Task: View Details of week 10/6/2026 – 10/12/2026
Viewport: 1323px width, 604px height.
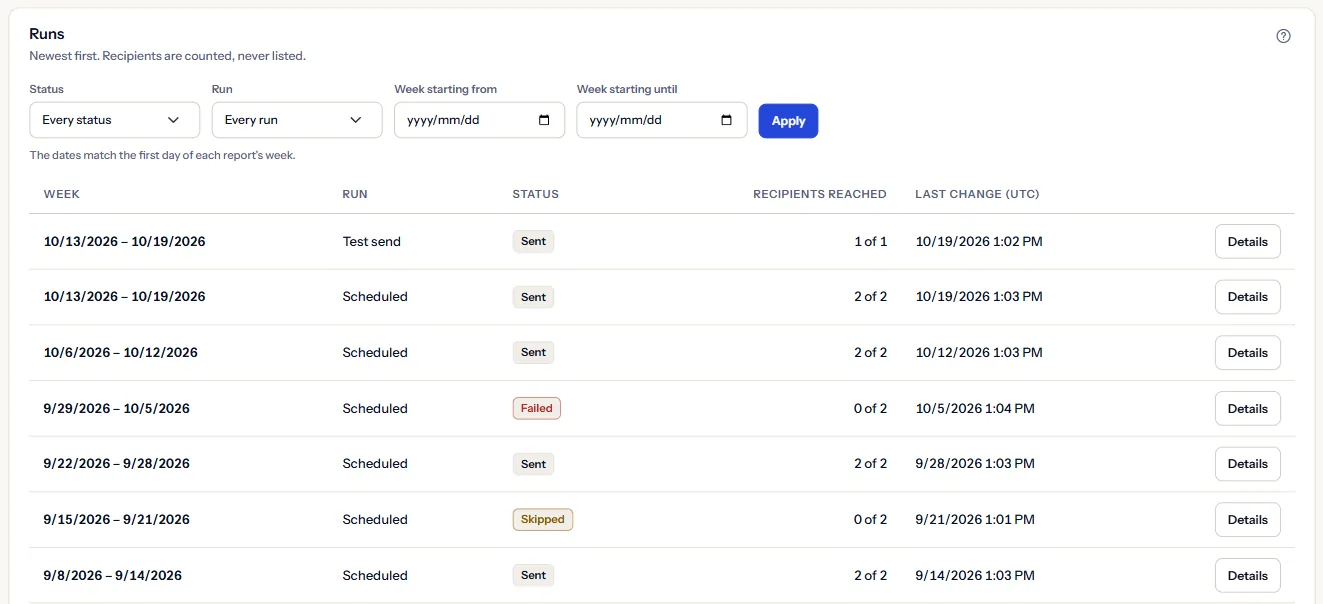Action: pyautogui.click(x=1247, y=352)
